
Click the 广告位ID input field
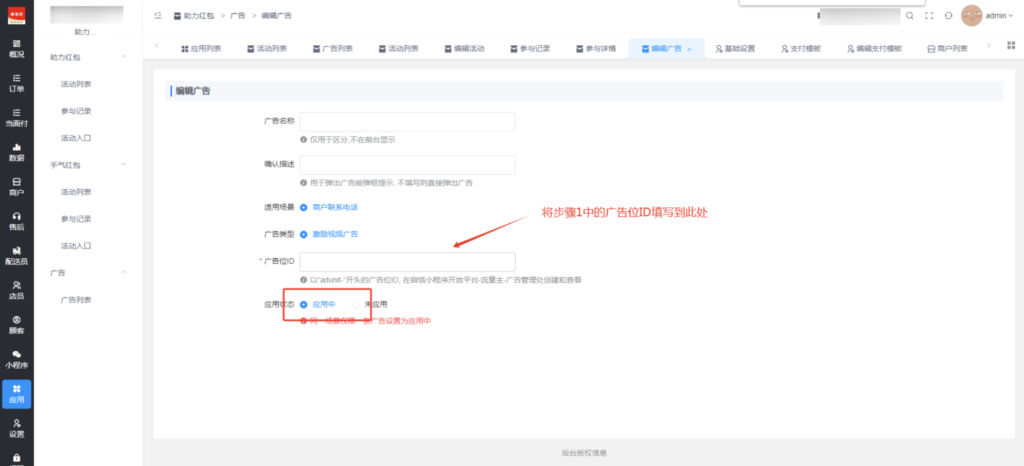click(x=407, y=262)
